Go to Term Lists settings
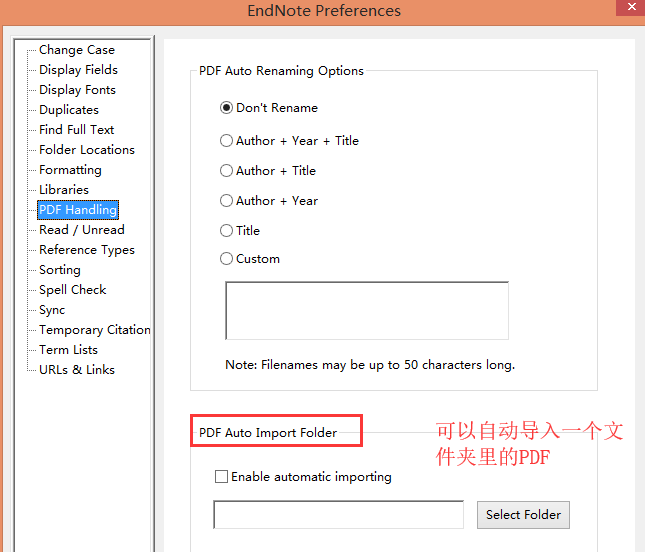This screenshot has width=645, height=552. click(x=68, y=350)
